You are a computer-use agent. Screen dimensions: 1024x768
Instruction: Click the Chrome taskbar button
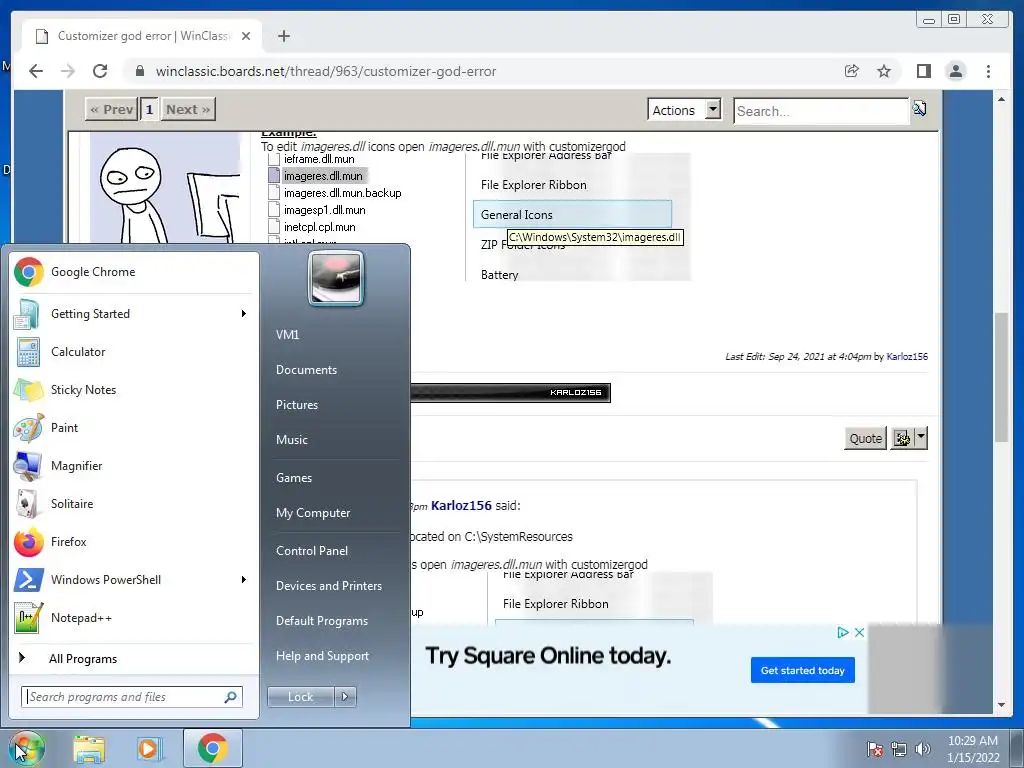coord(213,748)
